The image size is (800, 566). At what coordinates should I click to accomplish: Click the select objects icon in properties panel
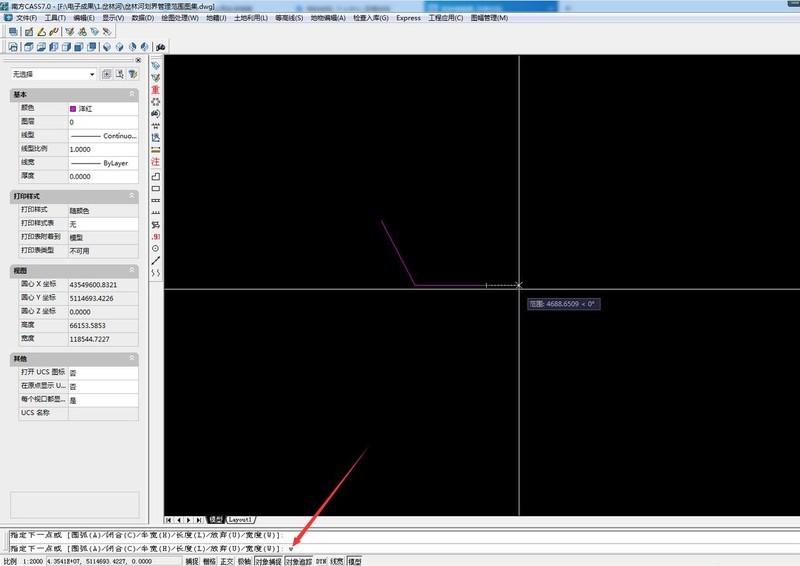pyautogui.click(x=119, y=74)
